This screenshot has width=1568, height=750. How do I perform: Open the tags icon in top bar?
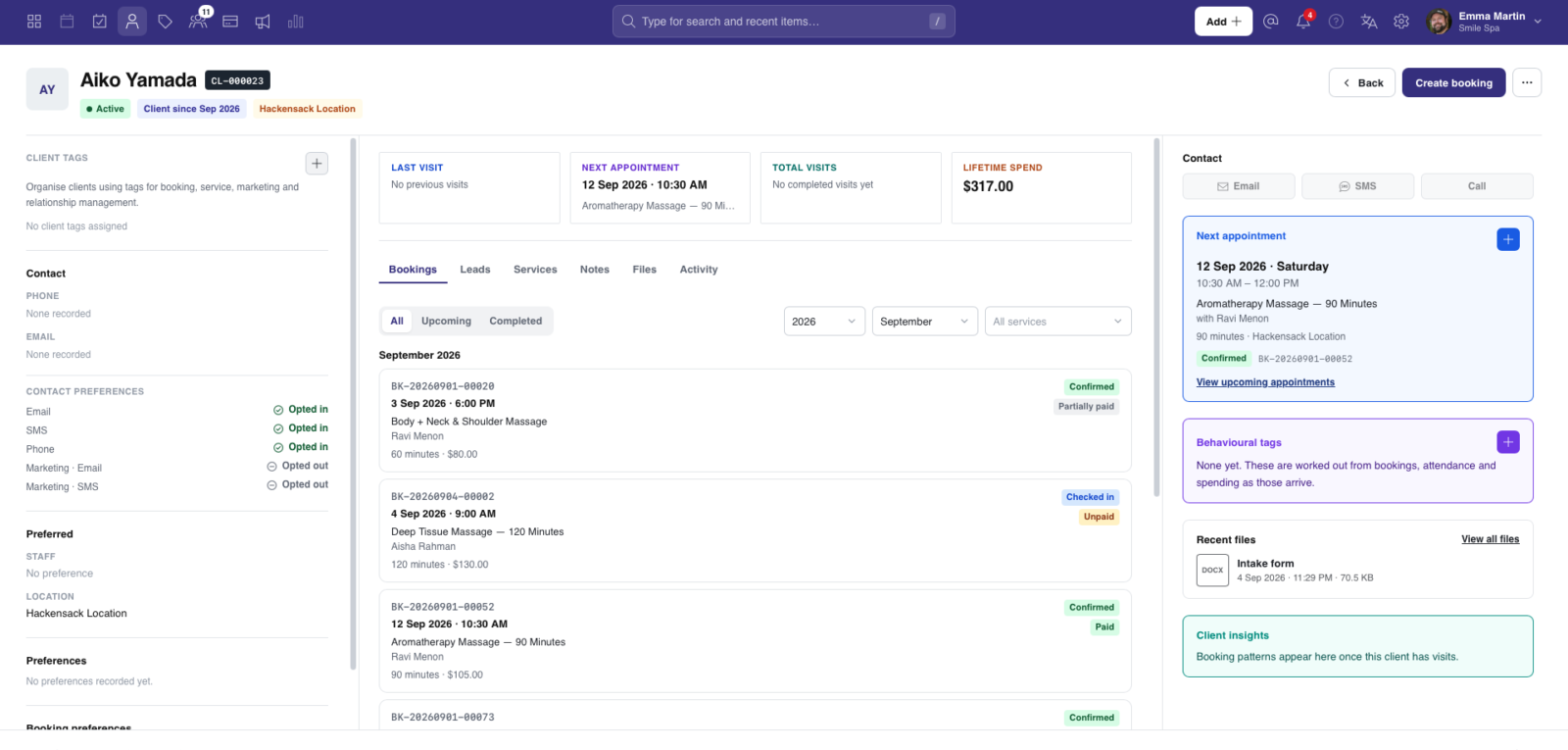[165, 21]
